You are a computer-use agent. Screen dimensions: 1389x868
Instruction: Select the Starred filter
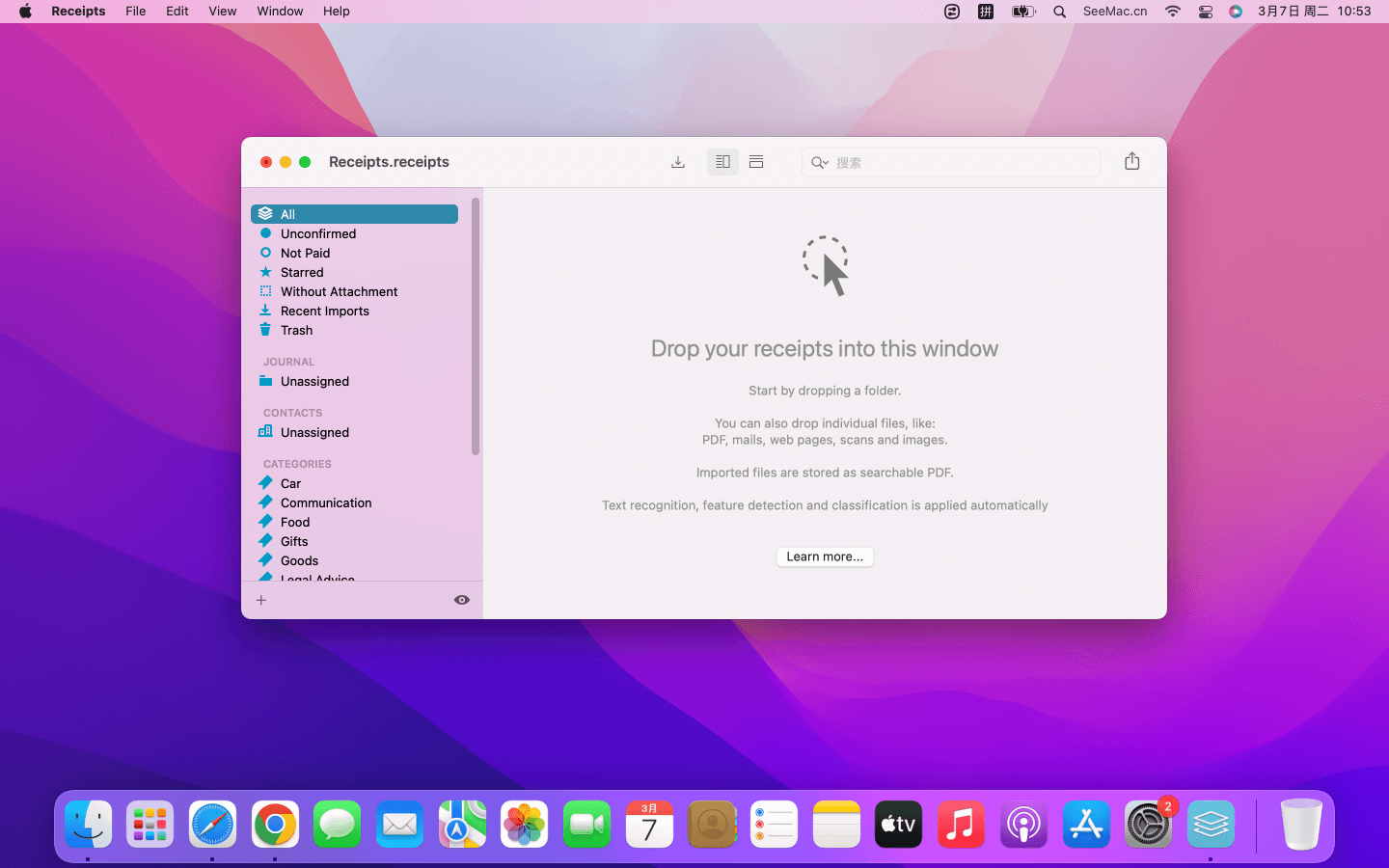click(x=301, y=272)
